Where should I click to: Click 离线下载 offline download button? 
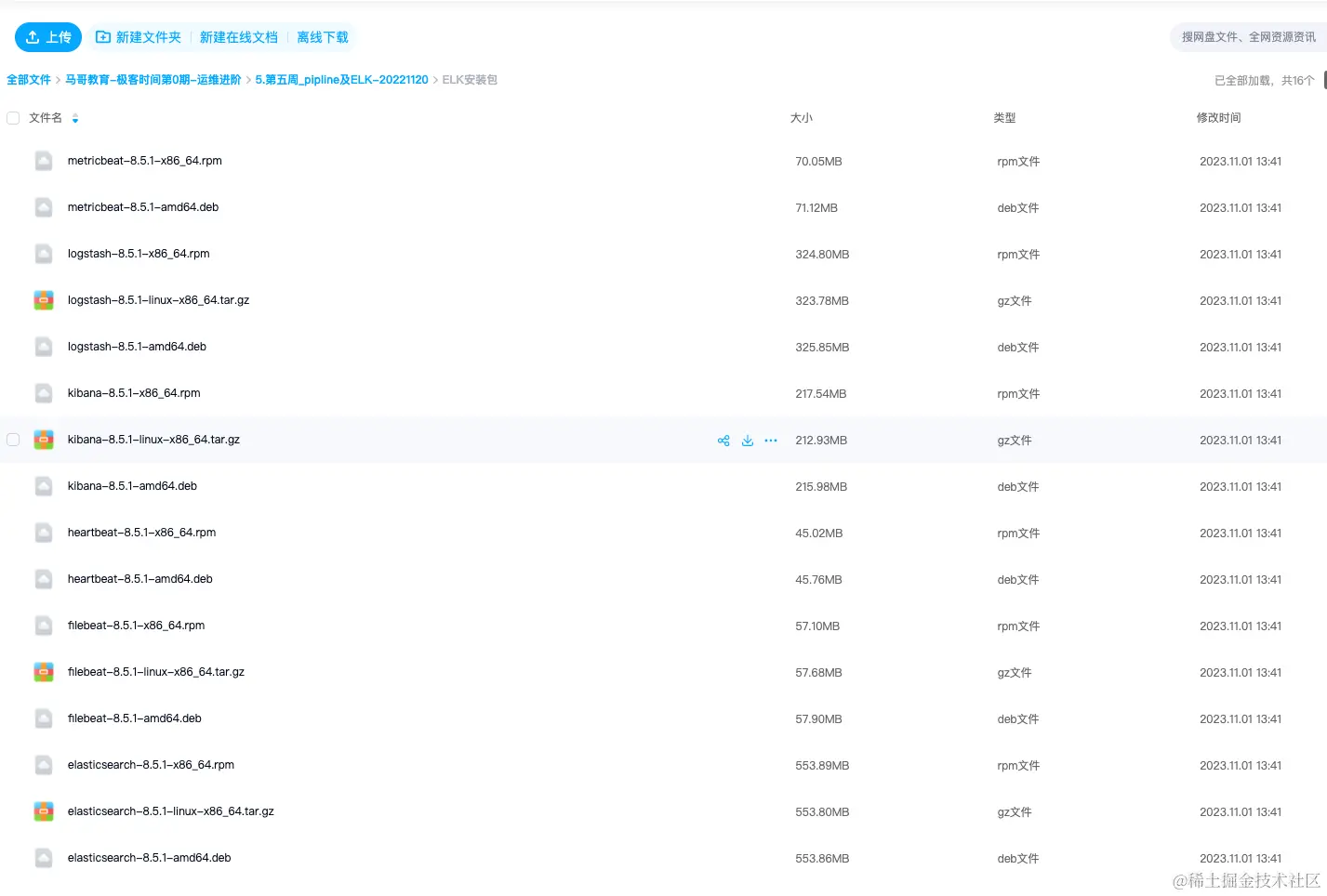click(323, 37)
